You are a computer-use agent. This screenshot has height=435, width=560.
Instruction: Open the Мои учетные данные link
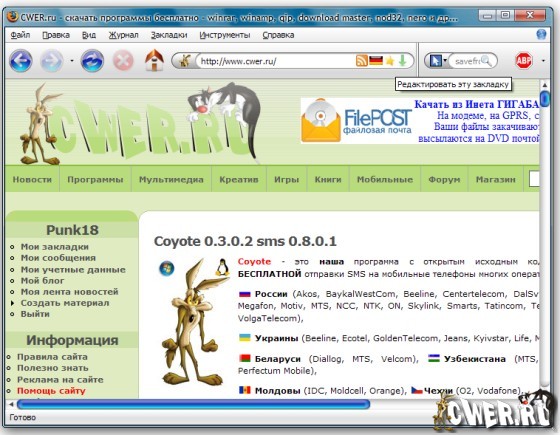tap(73, 269)
